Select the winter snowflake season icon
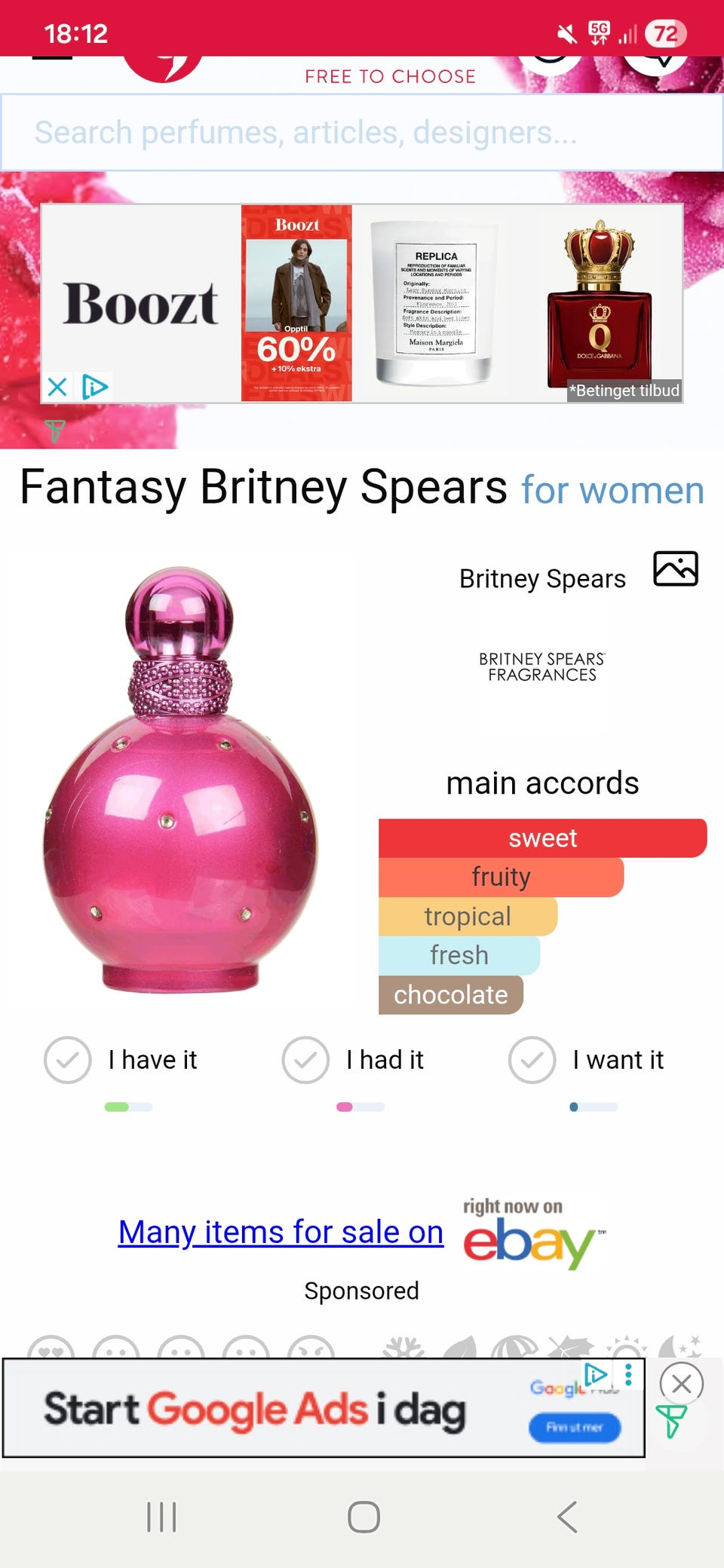This screenshot has width=724, height=1568. pos(403,1348)
